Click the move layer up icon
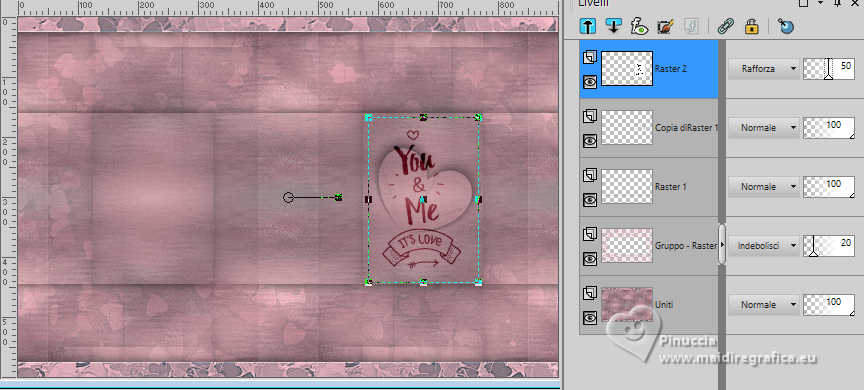 [587, 26]
